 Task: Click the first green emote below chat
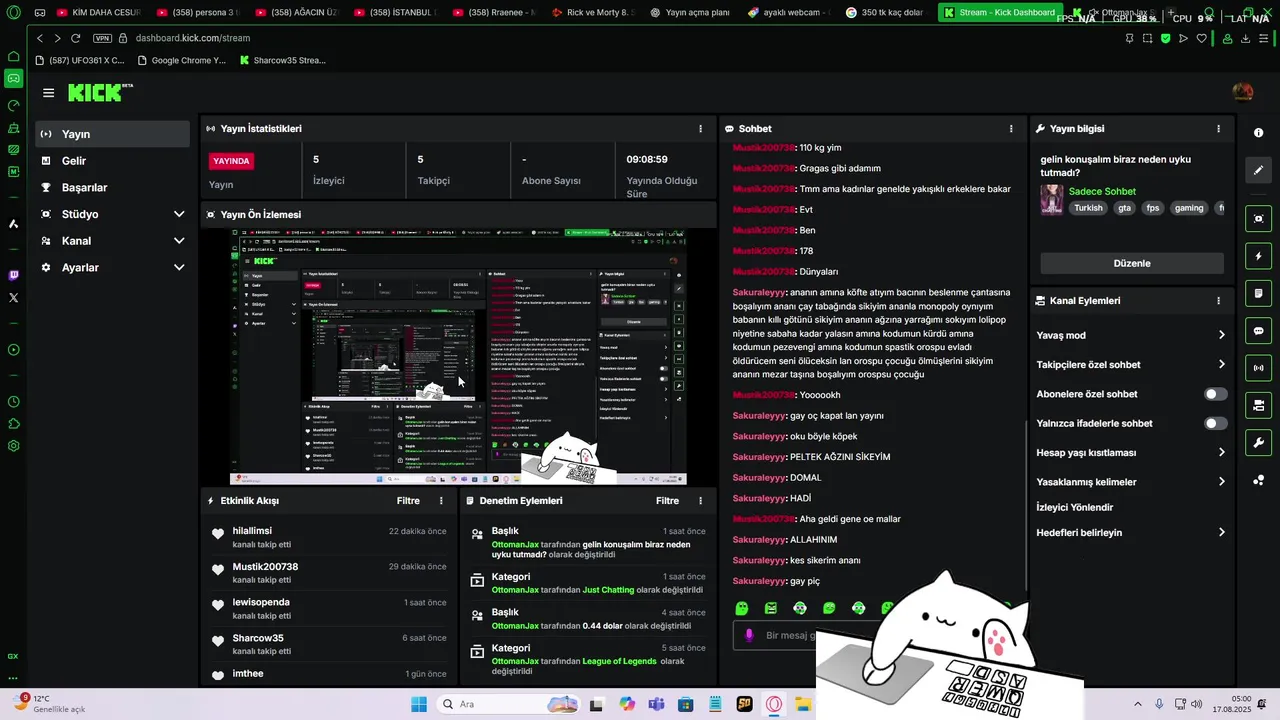pyautogui.click(x=741, y=608)
